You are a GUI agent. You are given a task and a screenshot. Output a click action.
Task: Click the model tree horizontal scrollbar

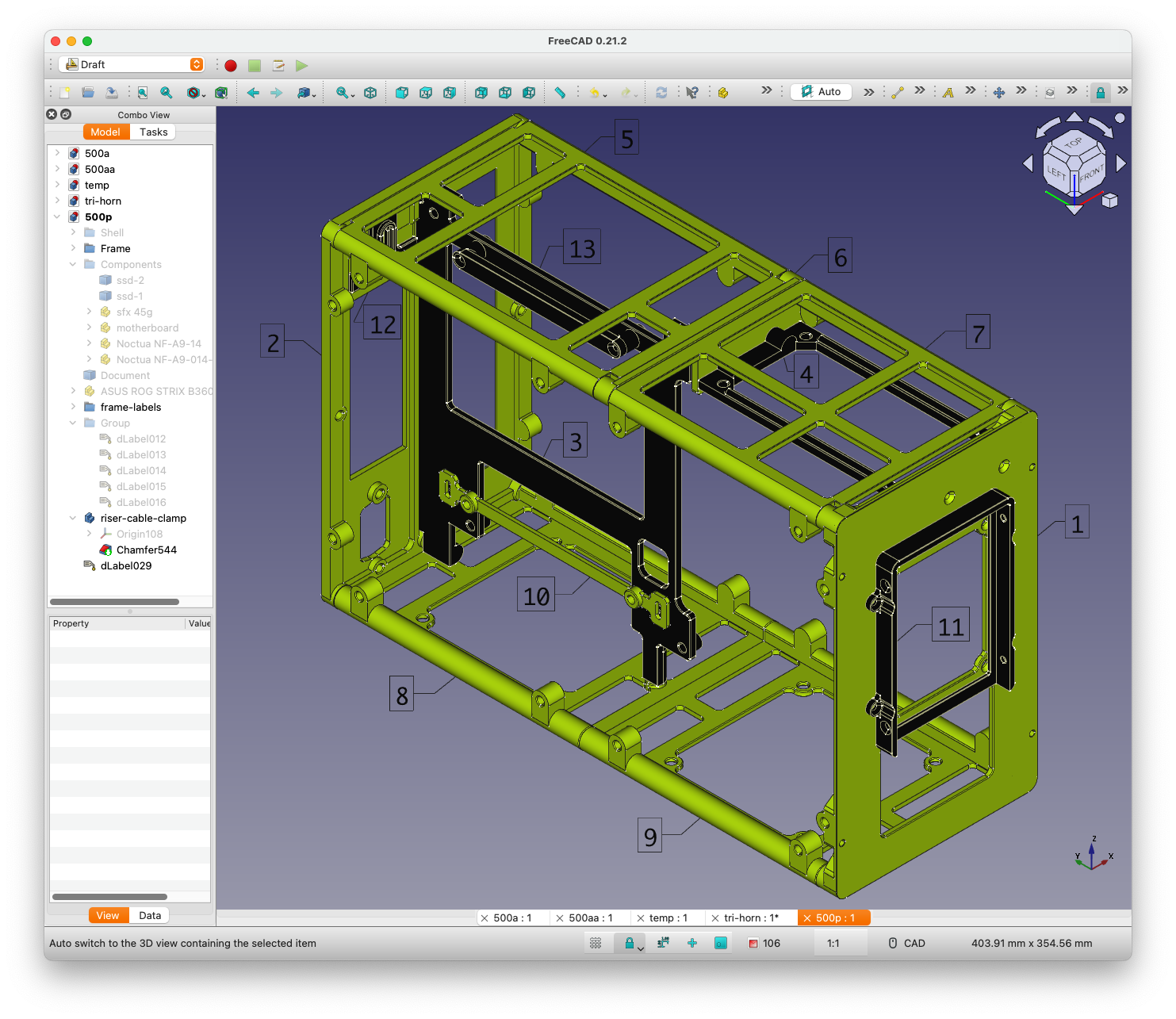[114, 602]
